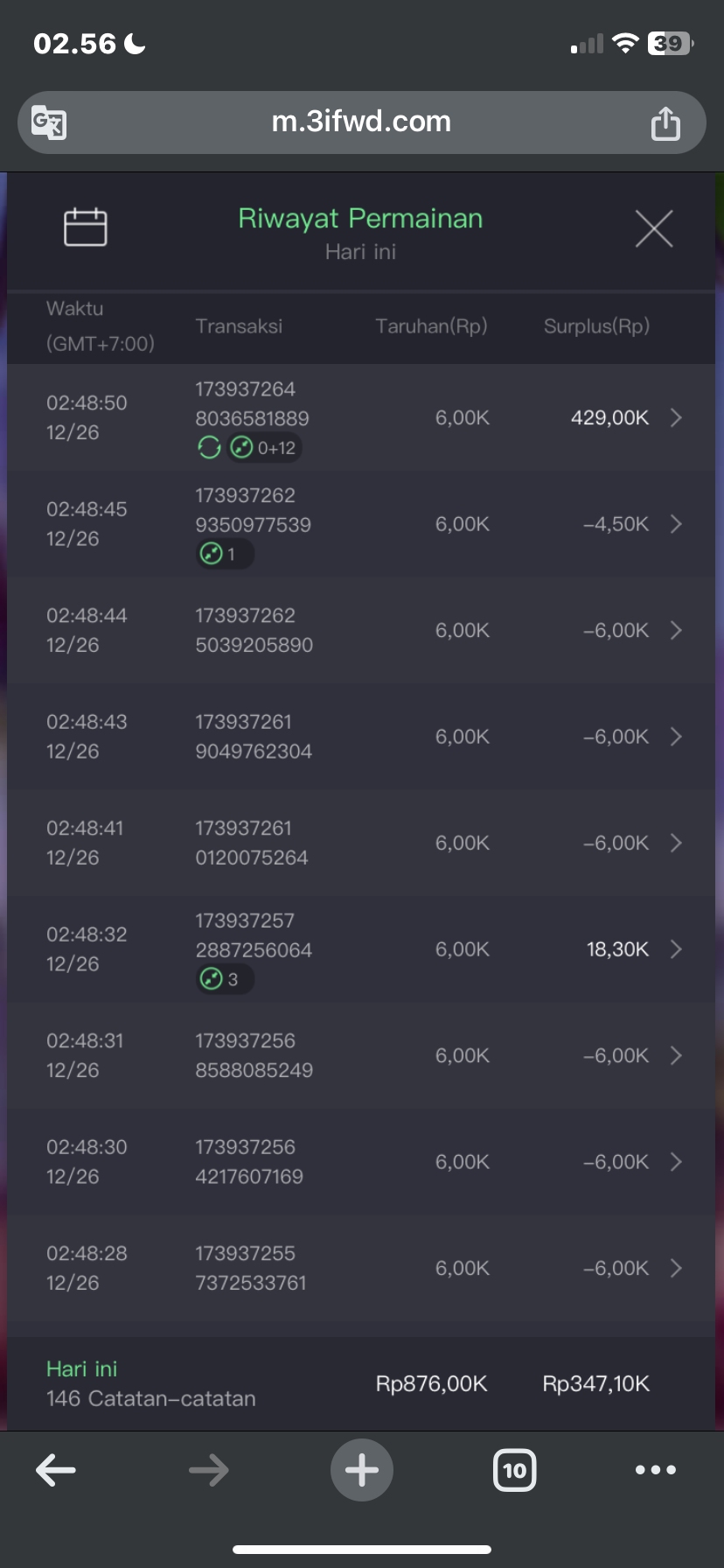Tap the Waktu column header
Image resolution: width=724 pixels, height=1568 pixels.
tap(74, 309)
